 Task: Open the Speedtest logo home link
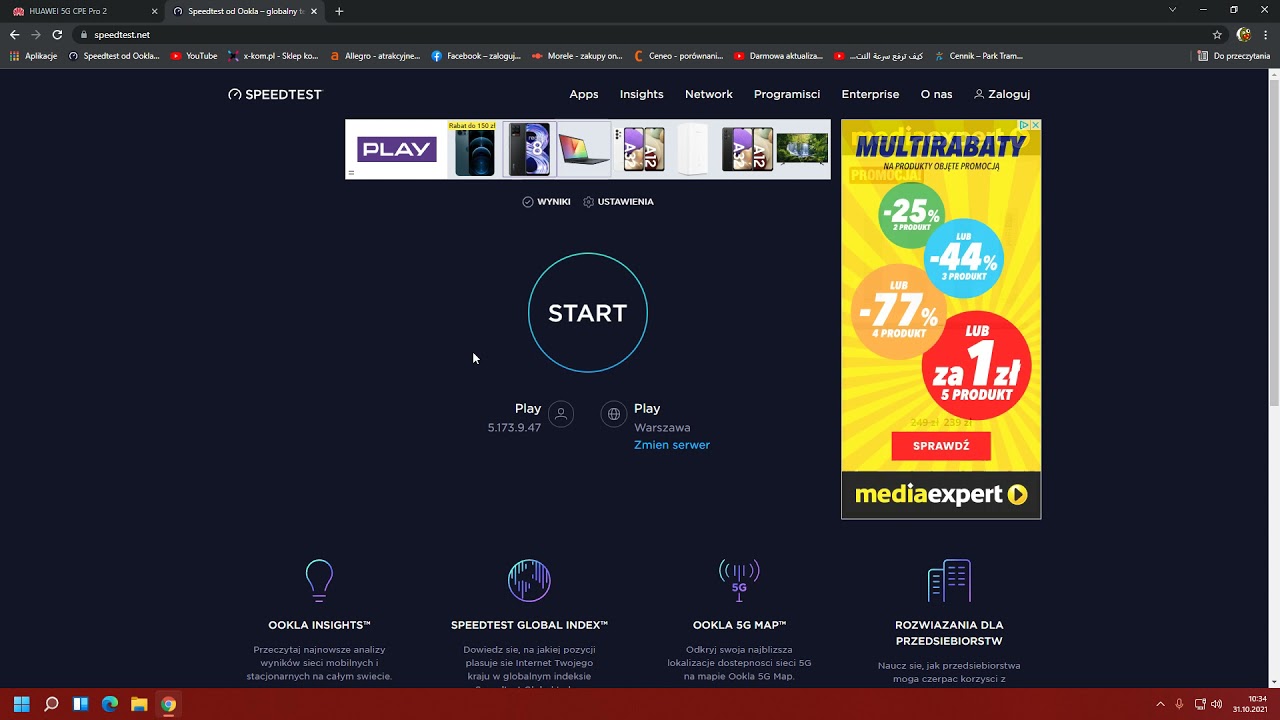click(x=275, y=94)
